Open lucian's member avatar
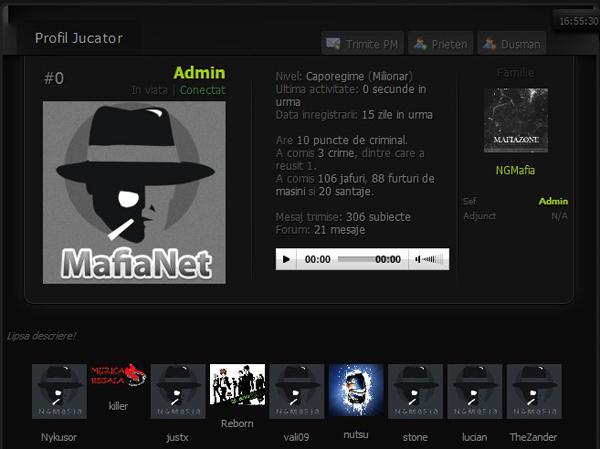The image size is (600, 449). coord(475,391)
